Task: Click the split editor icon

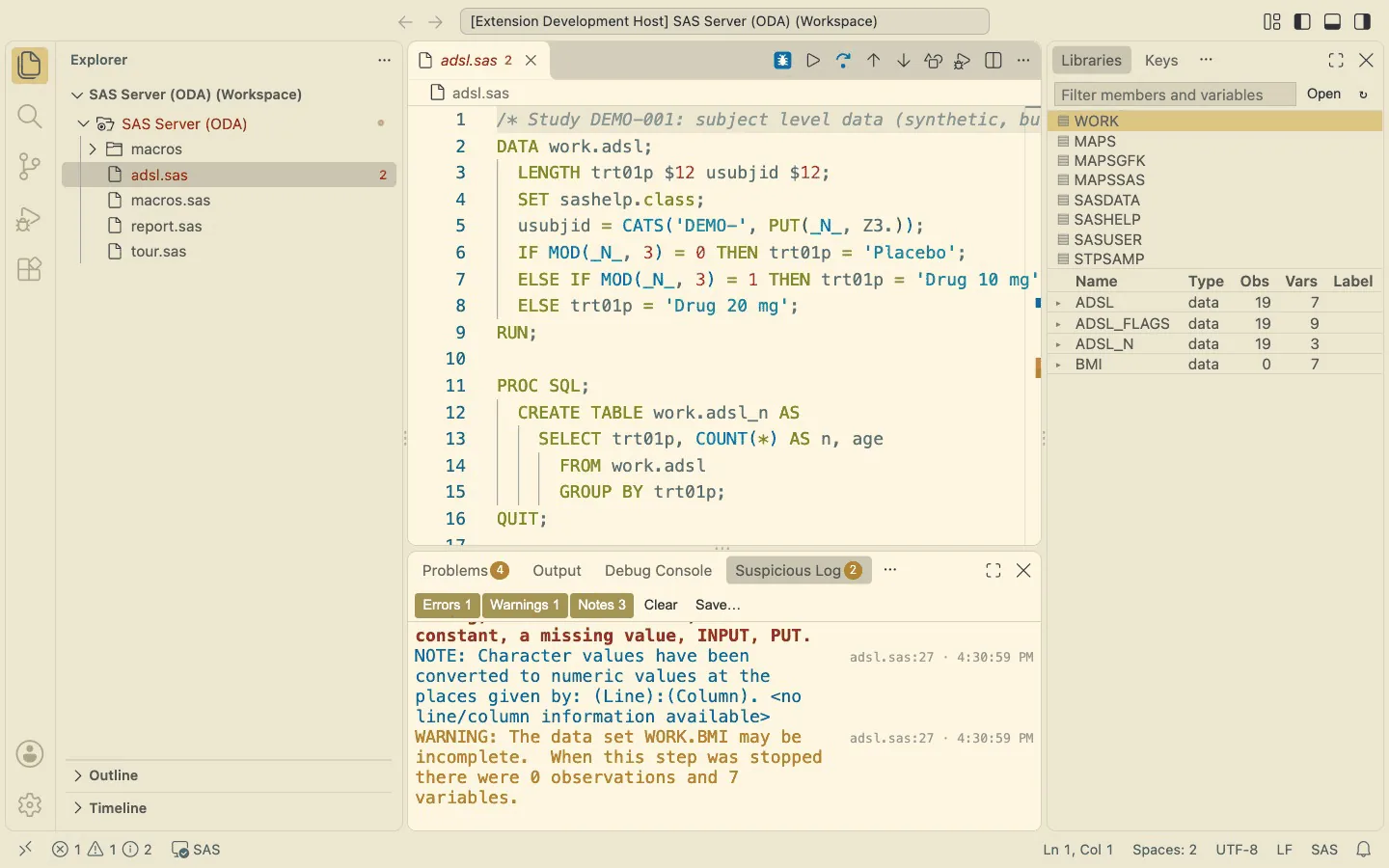Action: [x=994, y=61]
